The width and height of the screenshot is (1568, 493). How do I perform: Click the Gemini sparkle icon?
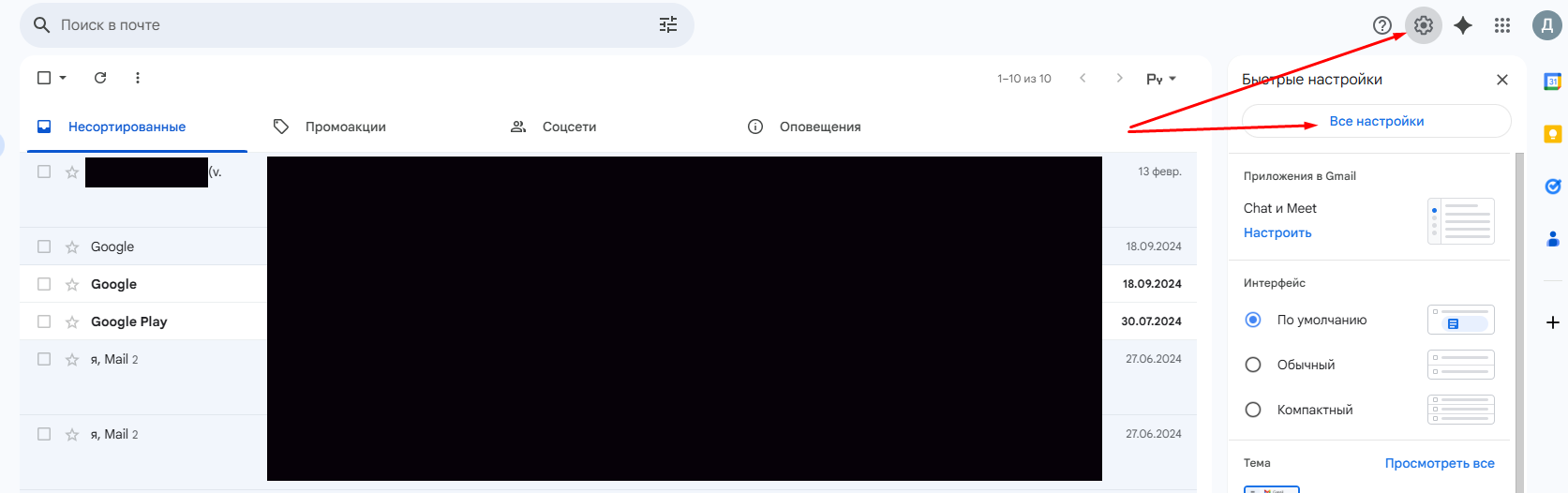coord(1463,25)
